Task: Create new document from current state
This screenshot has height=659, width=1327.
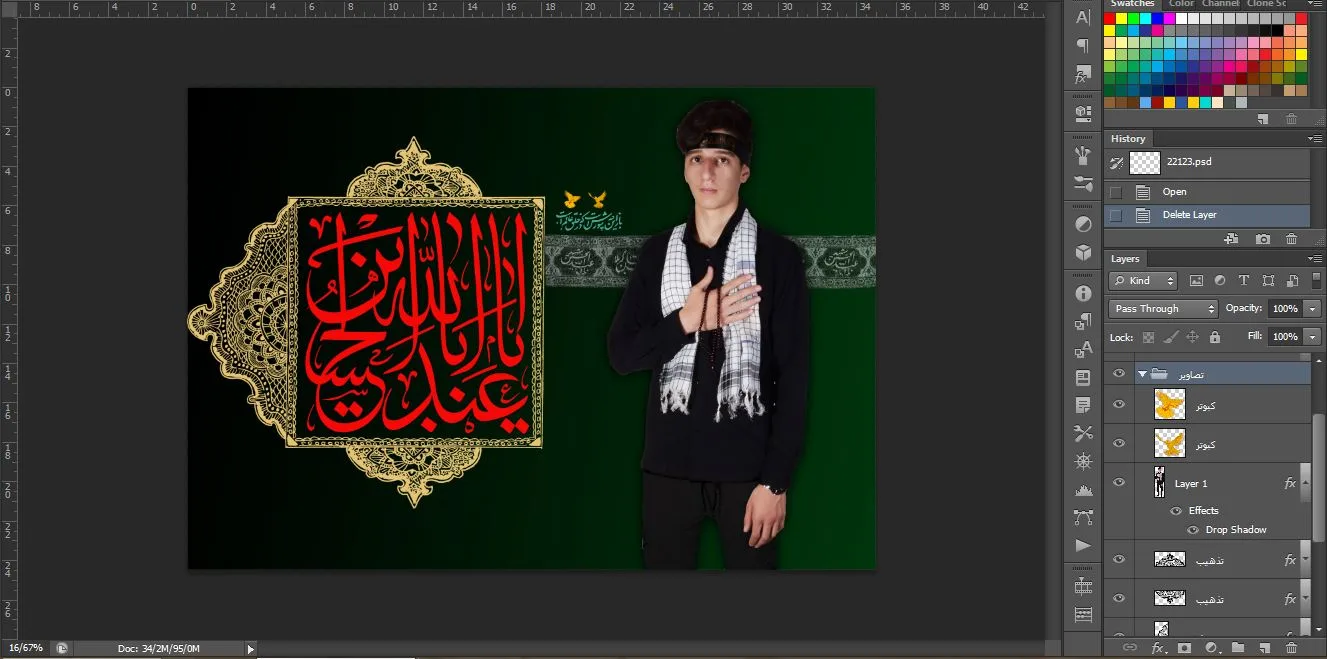Action: (1232, 239)
